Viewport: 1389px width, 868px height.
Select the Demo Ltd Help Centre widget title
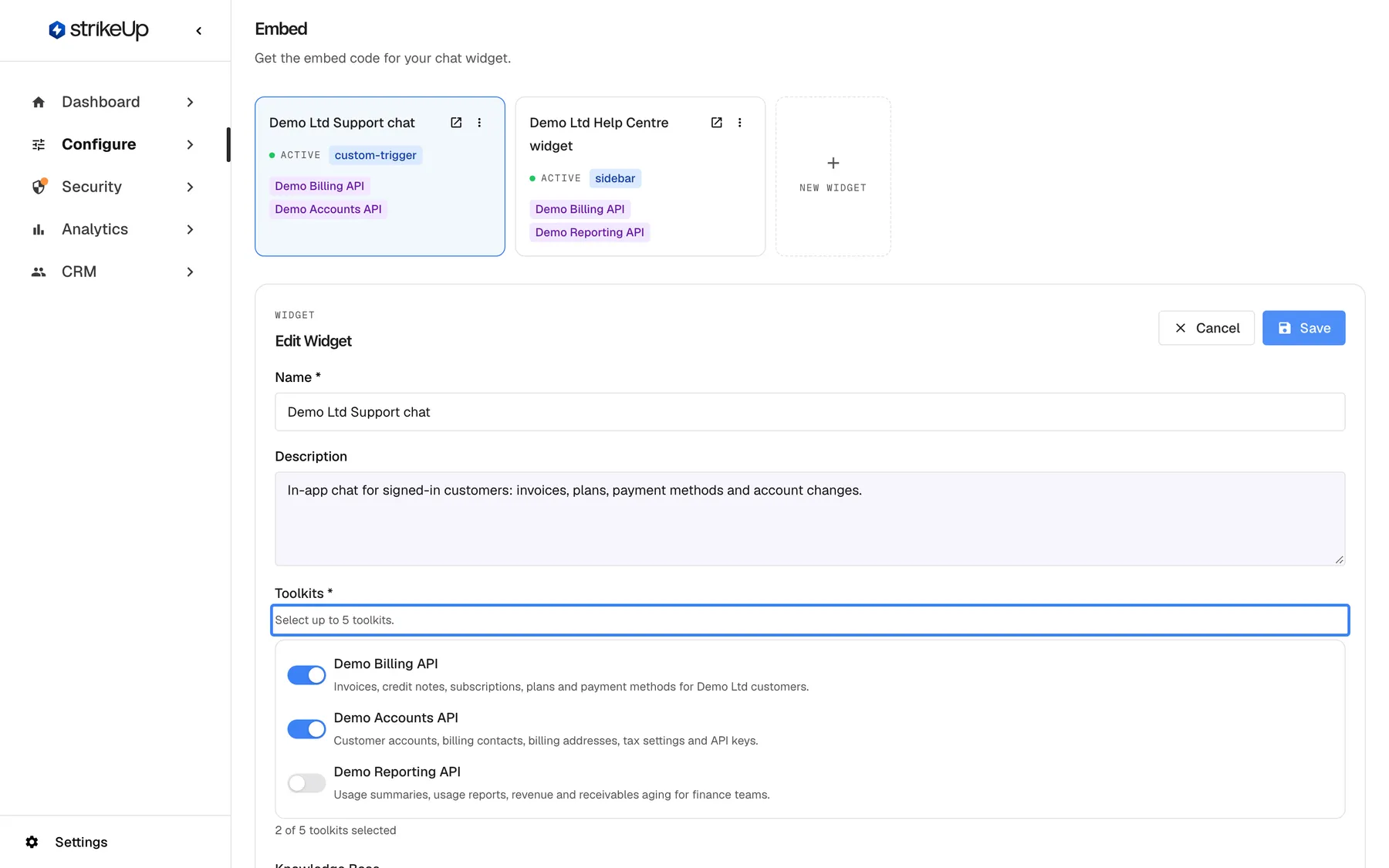(599, 134)
